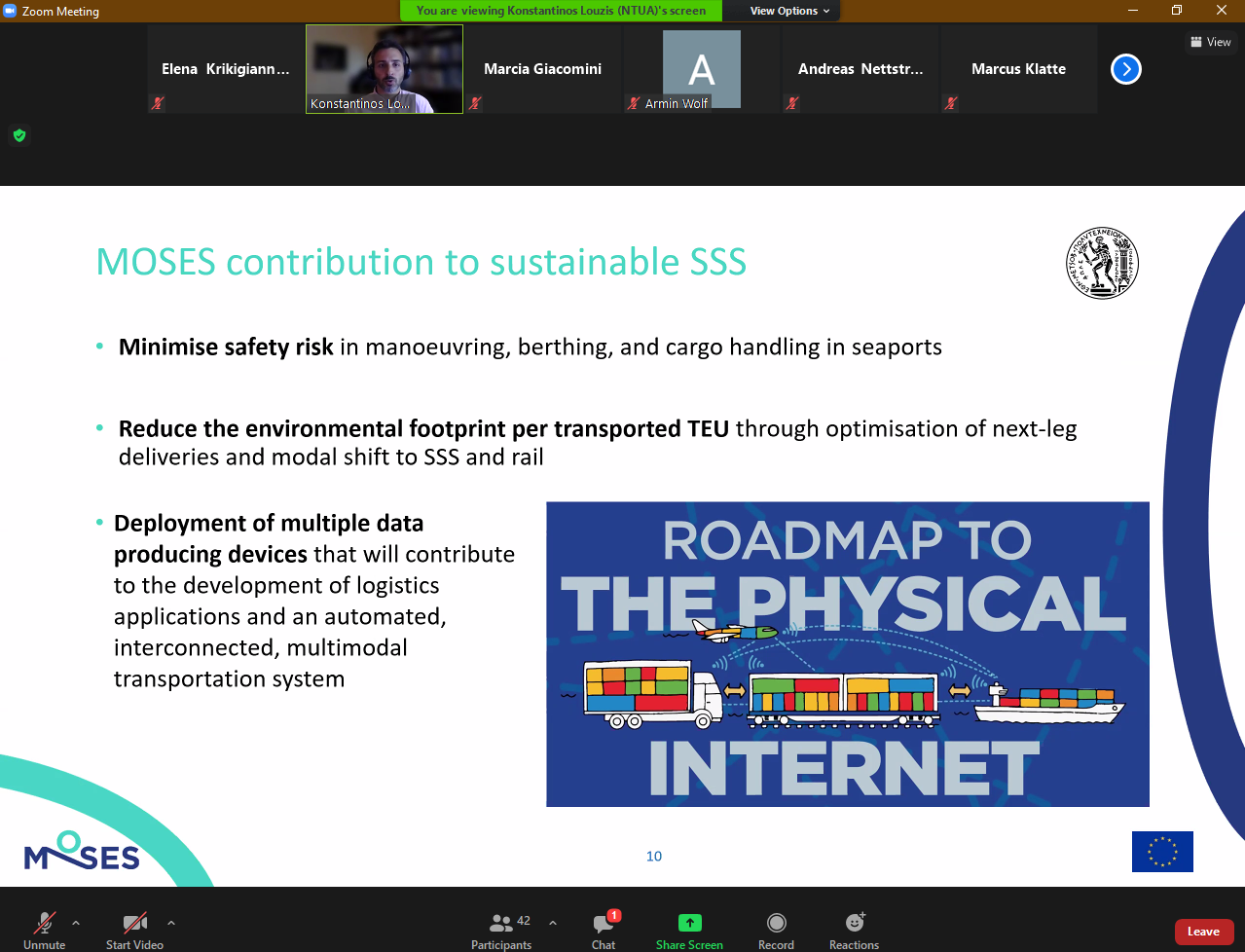Screen dimensions: 1245x952
Task: Click the slide title 'MOSES contribution to sustainable SSS'
Action: click(x=421, y=262)
